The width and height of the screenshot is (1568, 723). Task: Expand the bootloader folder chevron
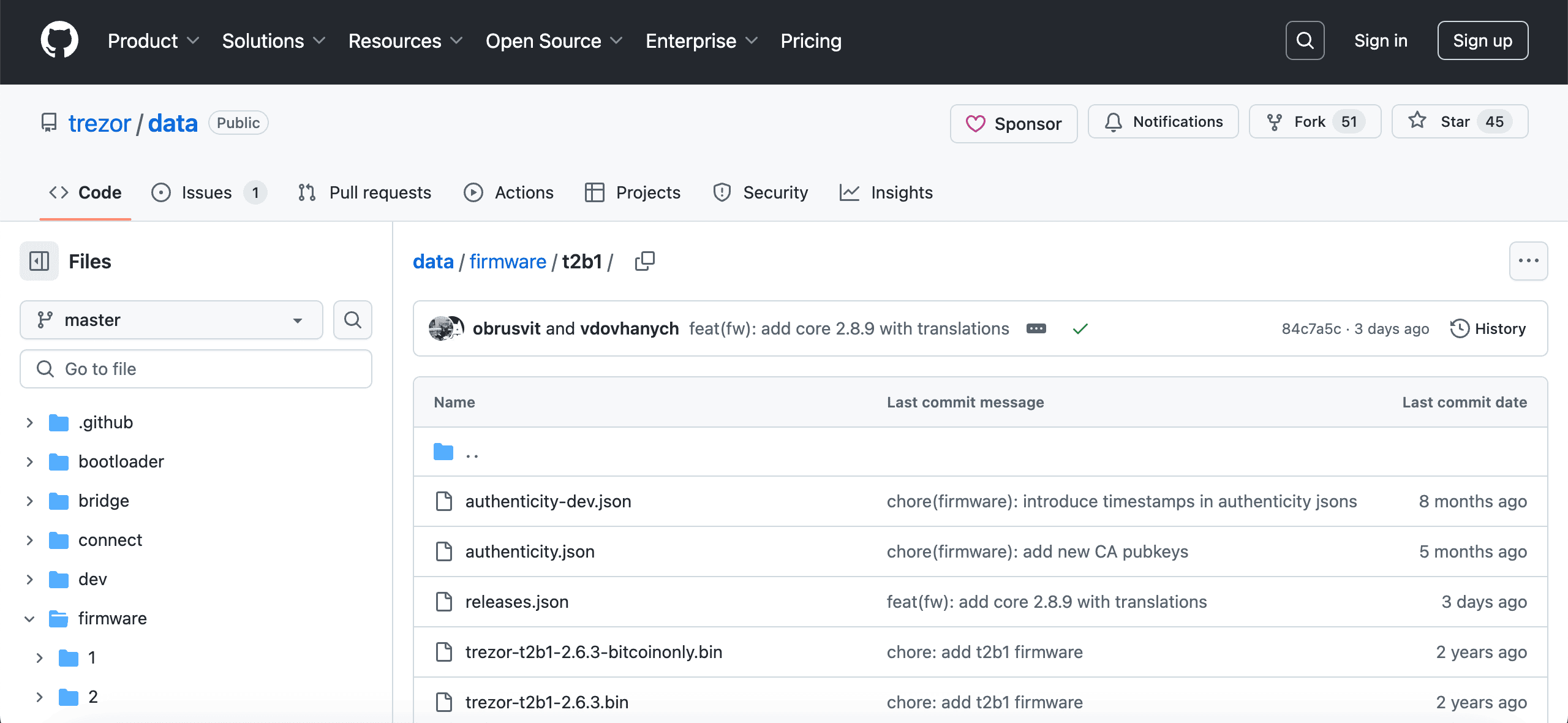coord(29,462)
